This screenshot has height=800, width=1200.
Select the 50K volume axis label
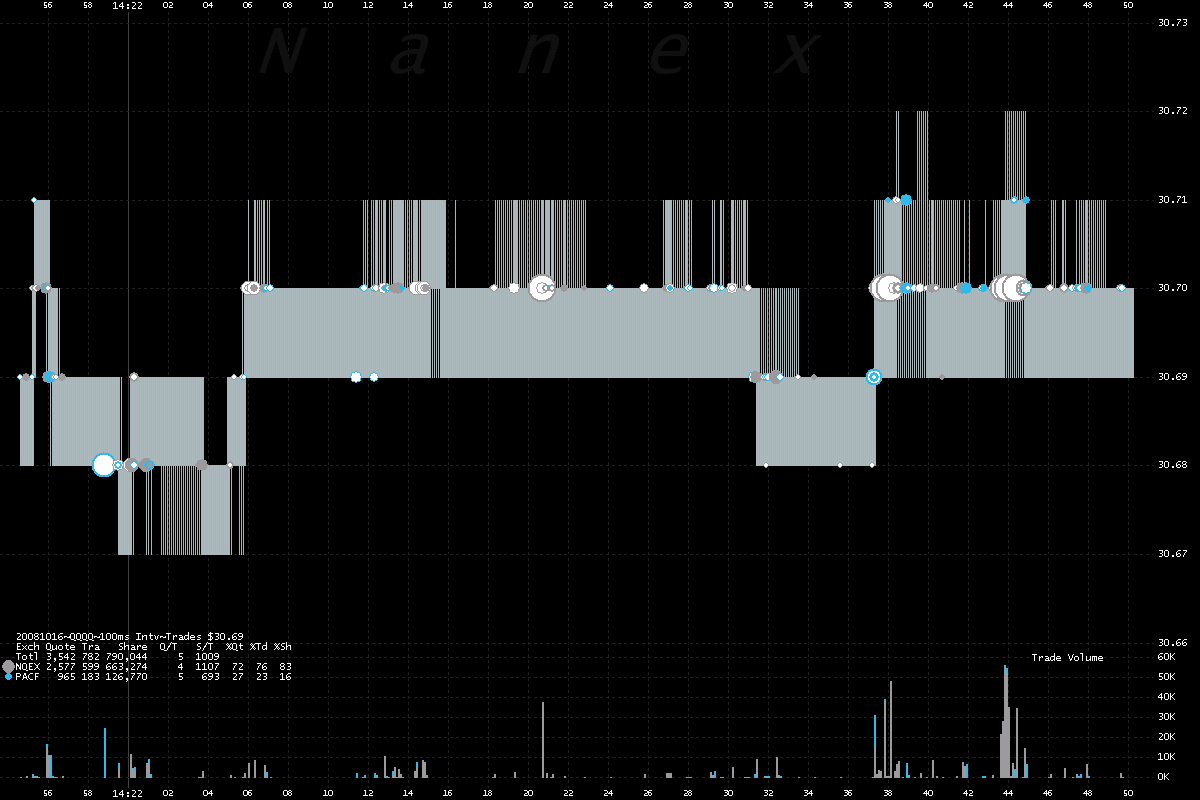(x=1165, y=677)
